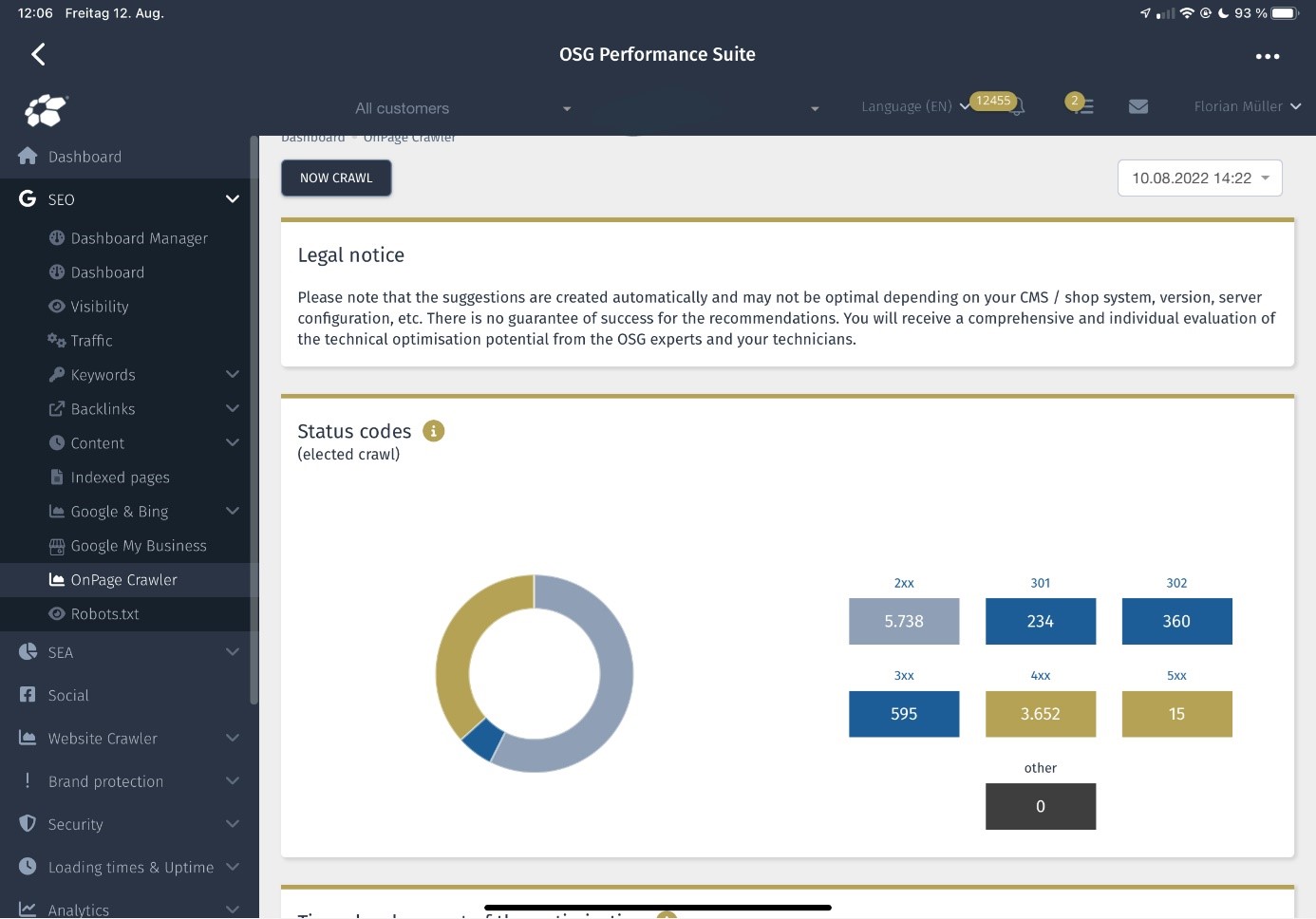Click the battery indicator in status bar

pos(1284,13)
